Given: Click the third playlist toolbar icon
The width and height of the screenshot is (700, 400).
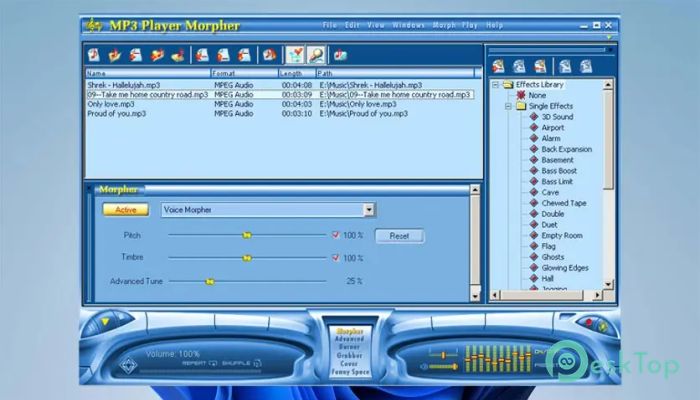Looking at the screenshot, I should pos(136,55).
